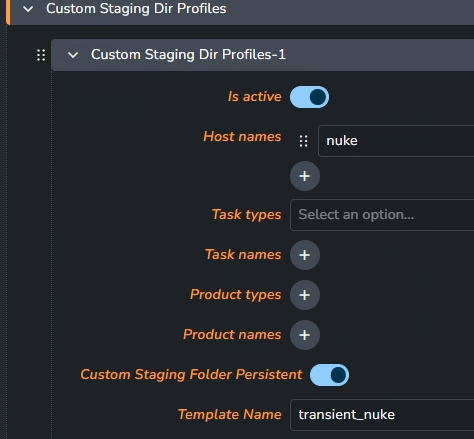Add a new Product names entry
Viewport: 474px width, 439px height.
point(305,335)
